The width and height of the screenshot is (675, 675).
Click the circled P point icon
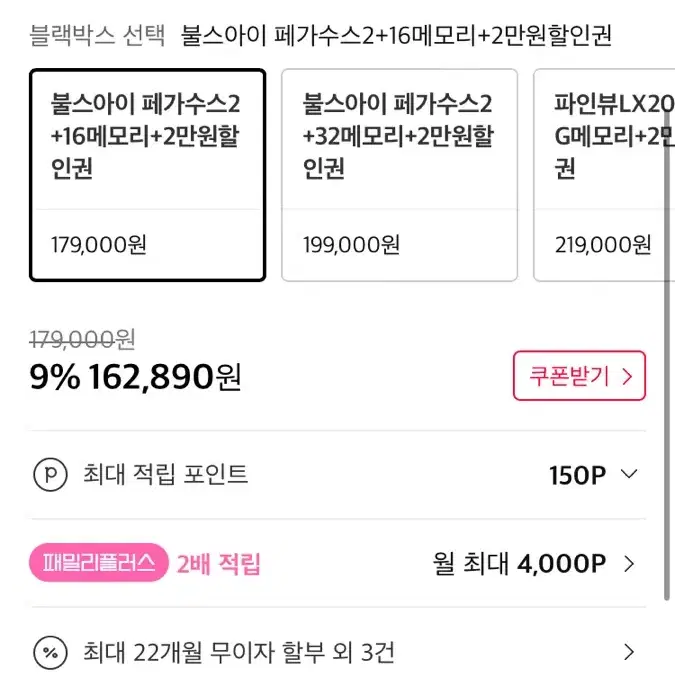(50, 474)
